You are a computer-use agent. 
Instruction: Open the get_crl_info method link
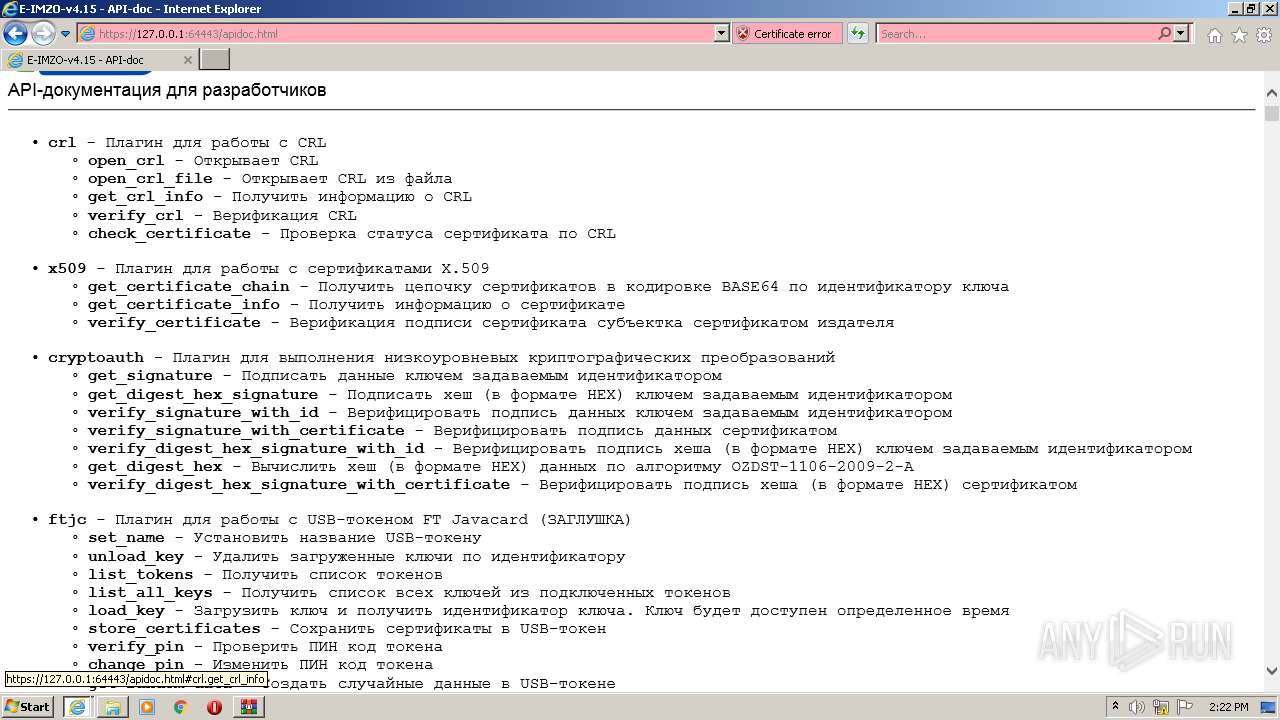point(145,197)
